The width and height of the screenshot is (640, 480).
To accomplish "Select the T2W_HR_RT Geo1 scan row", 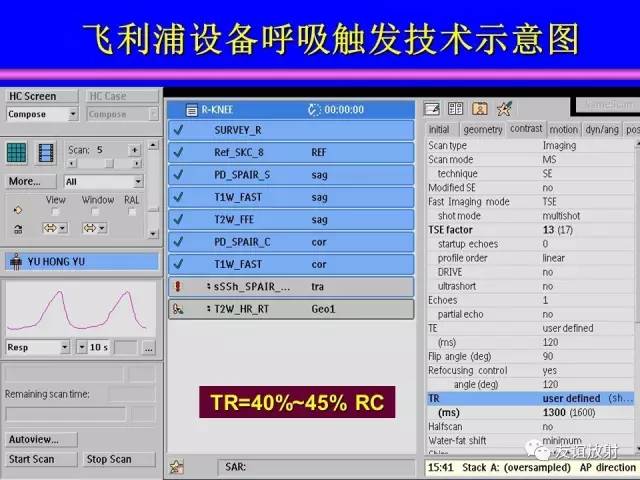I will tap(291, 309).
